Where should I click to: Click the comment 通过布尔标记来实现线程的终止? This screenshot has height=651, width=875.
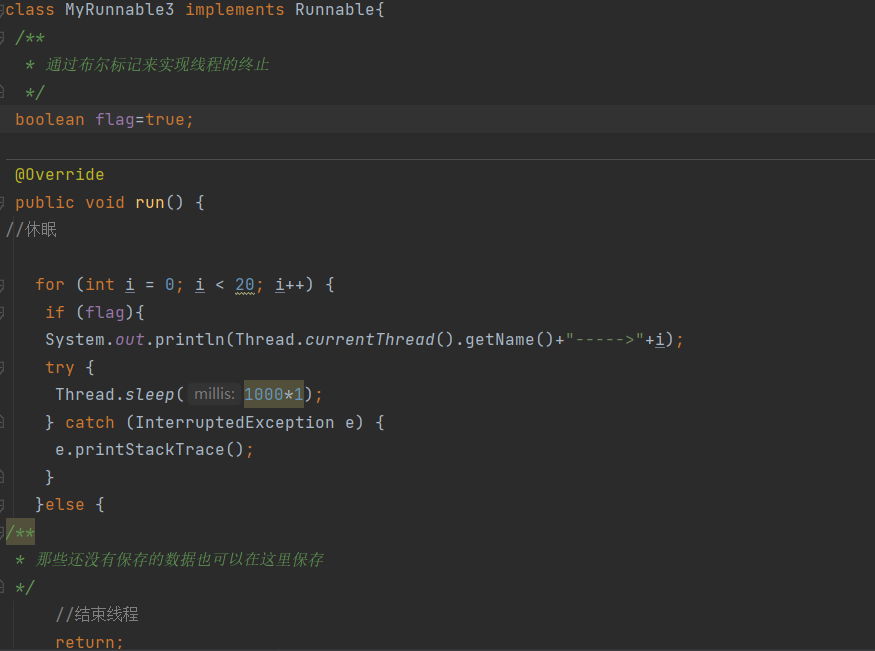click(x=157, y=65)
